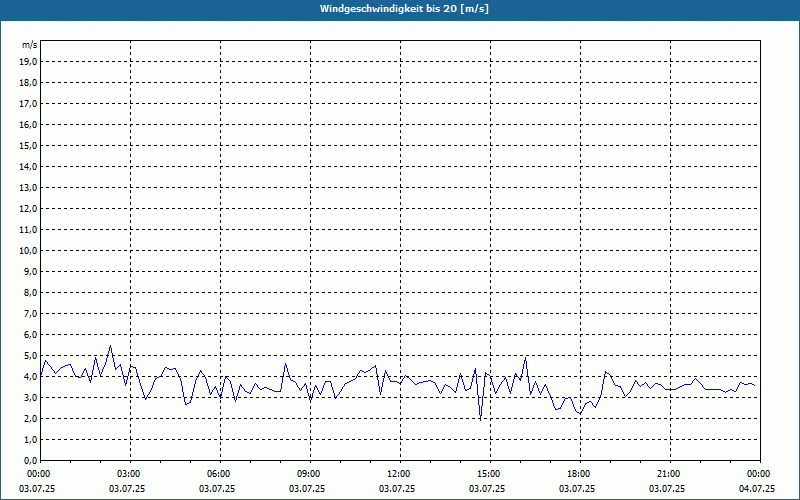Click the 'm/s' unit label
This screenshot has height=500, width=800.
[x=29, y=45]
